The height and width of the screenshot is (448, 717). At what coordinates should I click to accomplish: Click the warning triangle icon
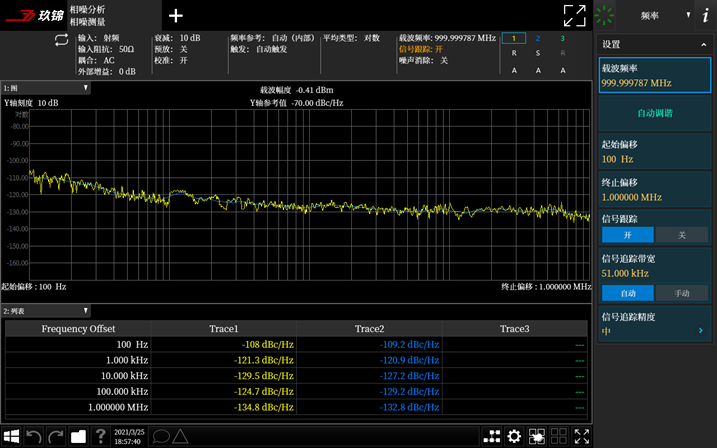[180, 436]
